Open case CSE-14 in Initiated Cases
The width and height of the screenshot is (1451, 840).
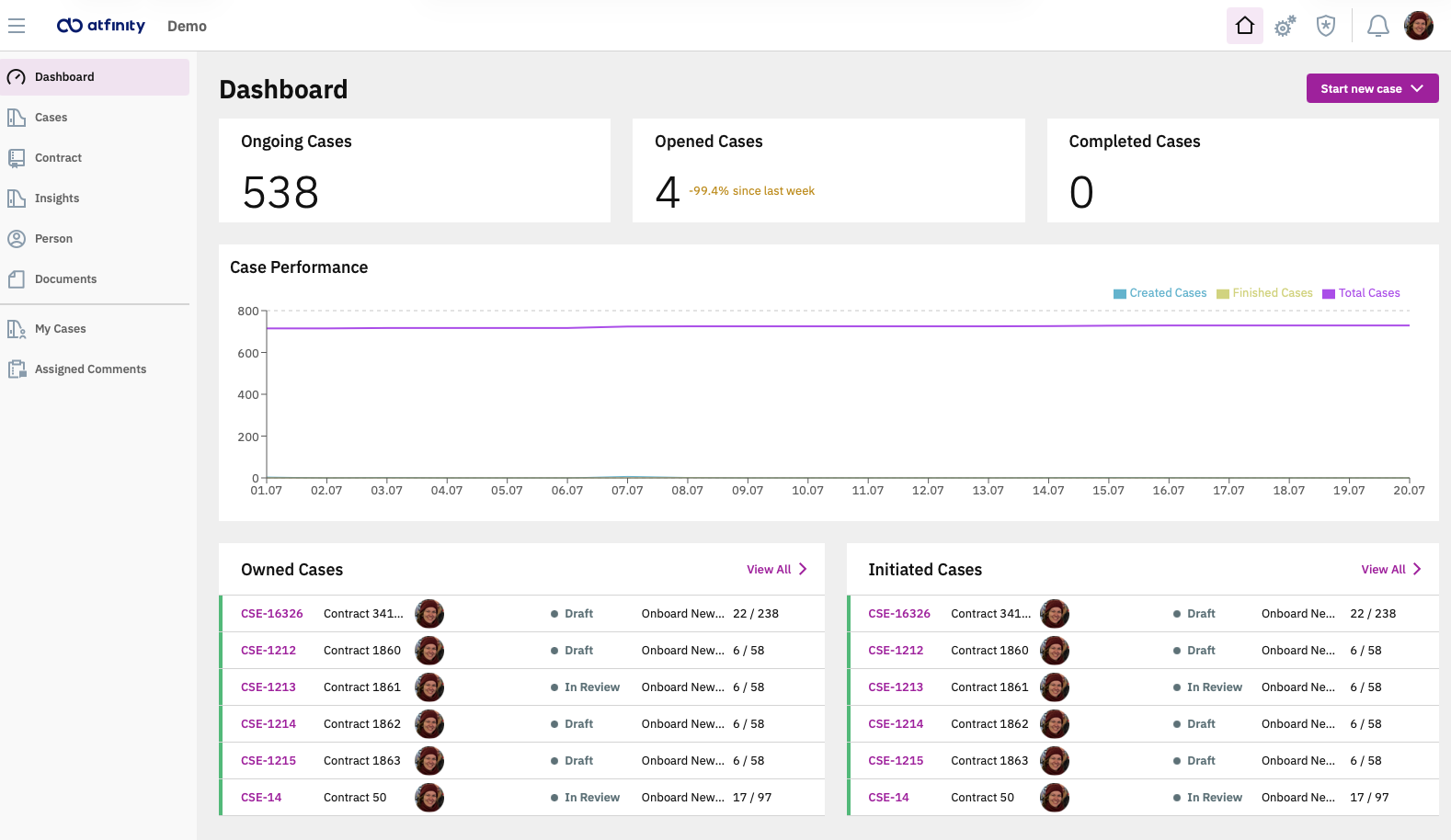[888, 798]
